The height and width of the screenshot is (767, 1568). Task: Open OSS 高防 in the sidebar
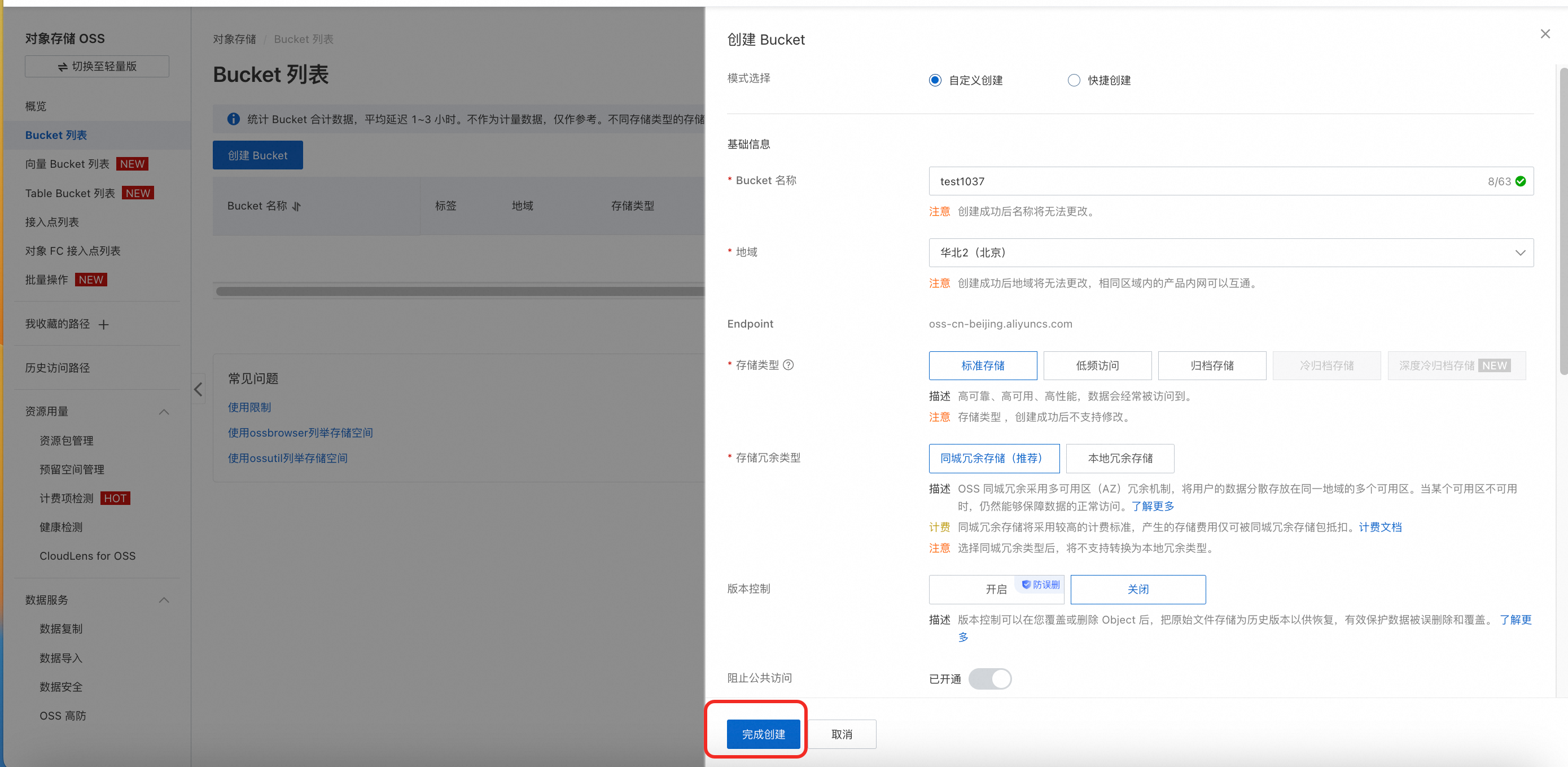(x=63, y=716)
